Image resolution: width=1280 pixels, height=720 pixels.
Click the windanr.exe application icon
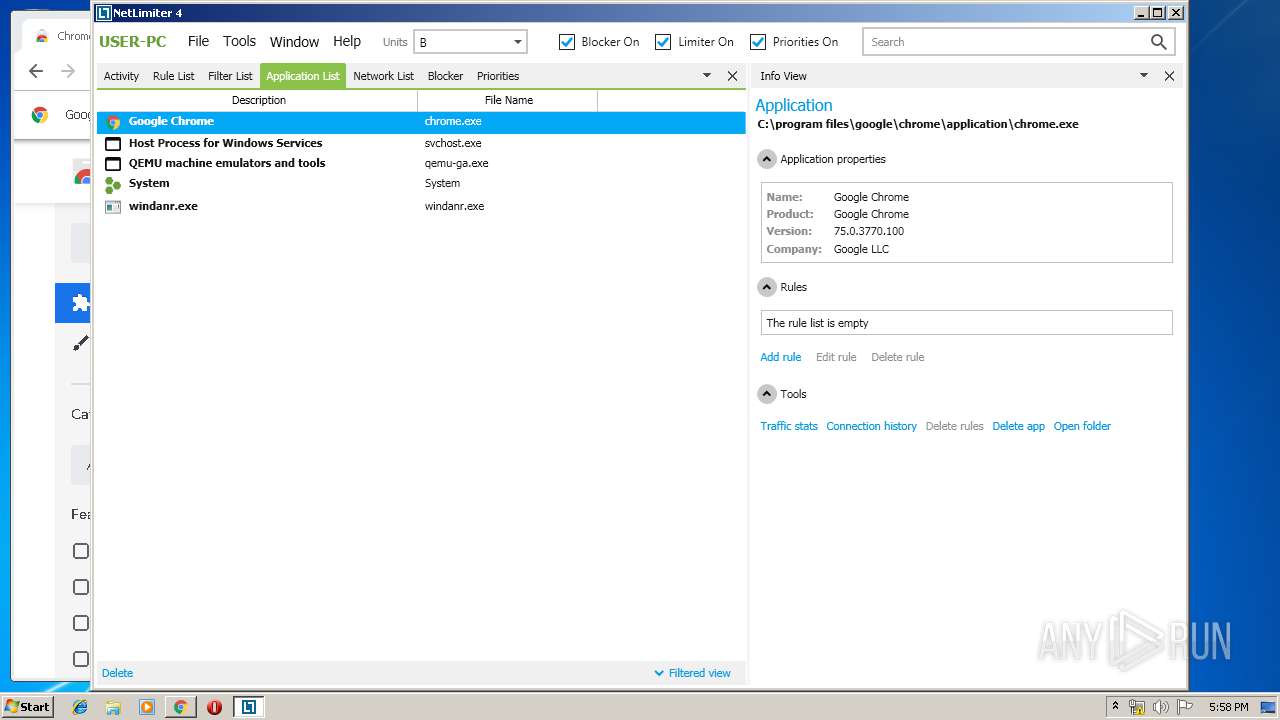click(113, 206)
